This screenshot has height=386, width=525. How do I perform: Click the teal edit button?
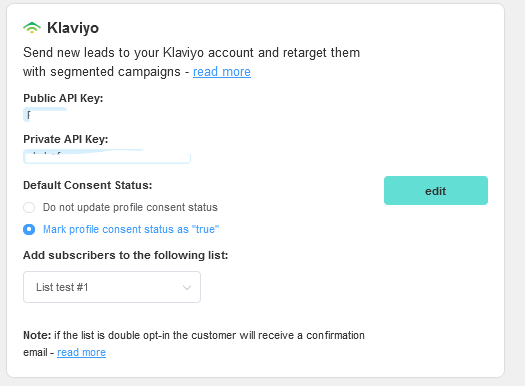436,190
